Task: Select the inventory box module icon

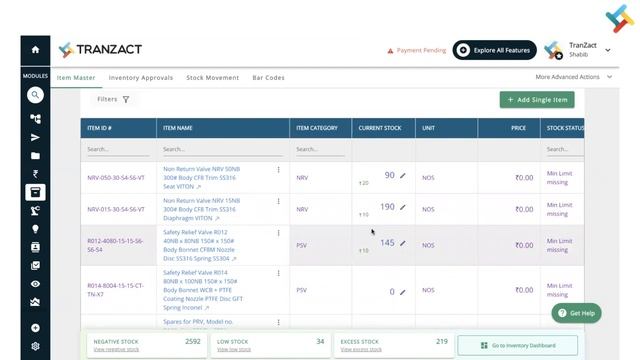Action: pyautogui.click(x=36, y=192)
